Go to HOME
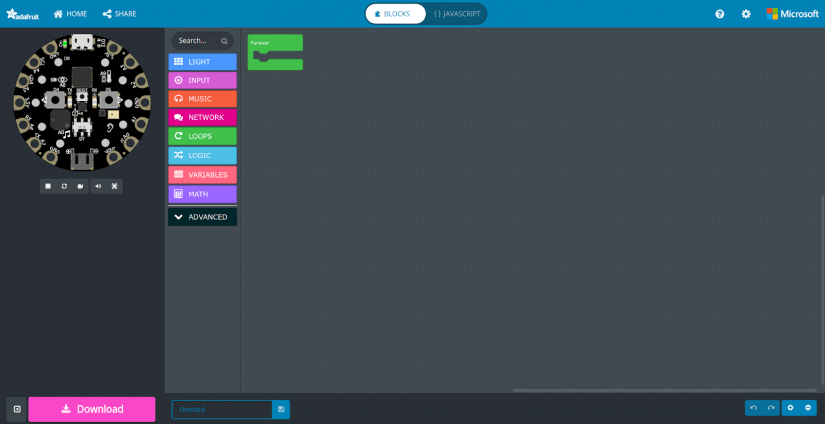Screen dimensions: 825x424 point(71,14)
